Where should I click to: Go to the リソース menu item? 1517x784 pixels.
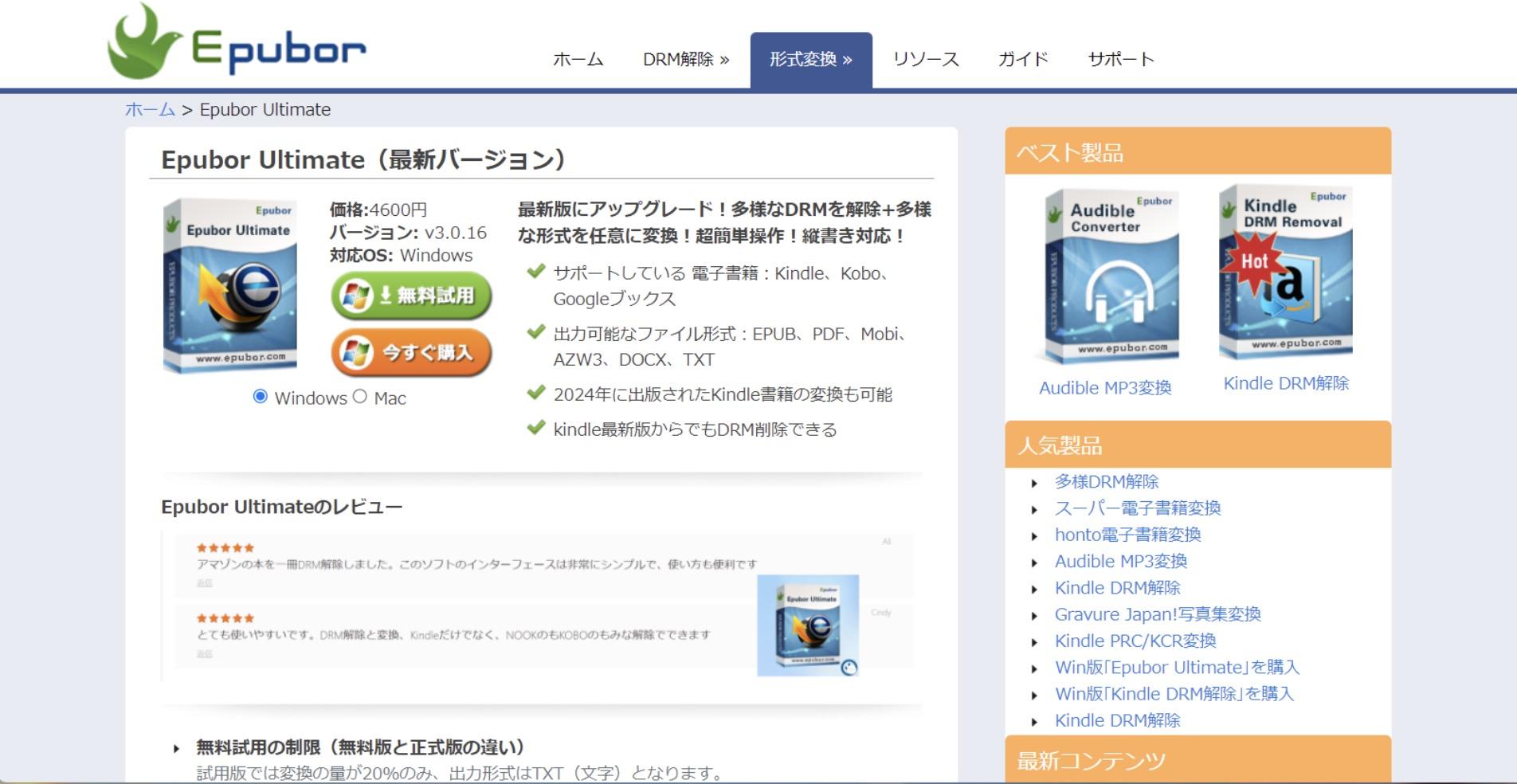926,60
